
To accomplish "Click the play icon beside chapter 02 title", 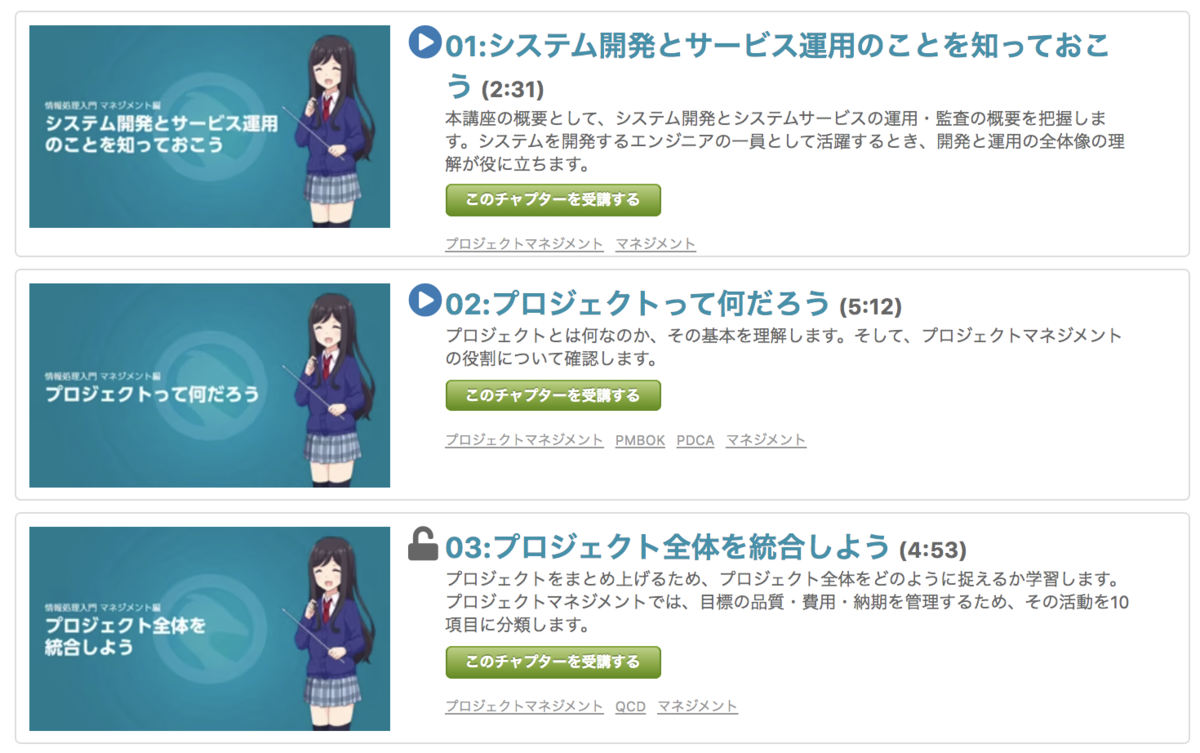I will (x=425, y=299).
